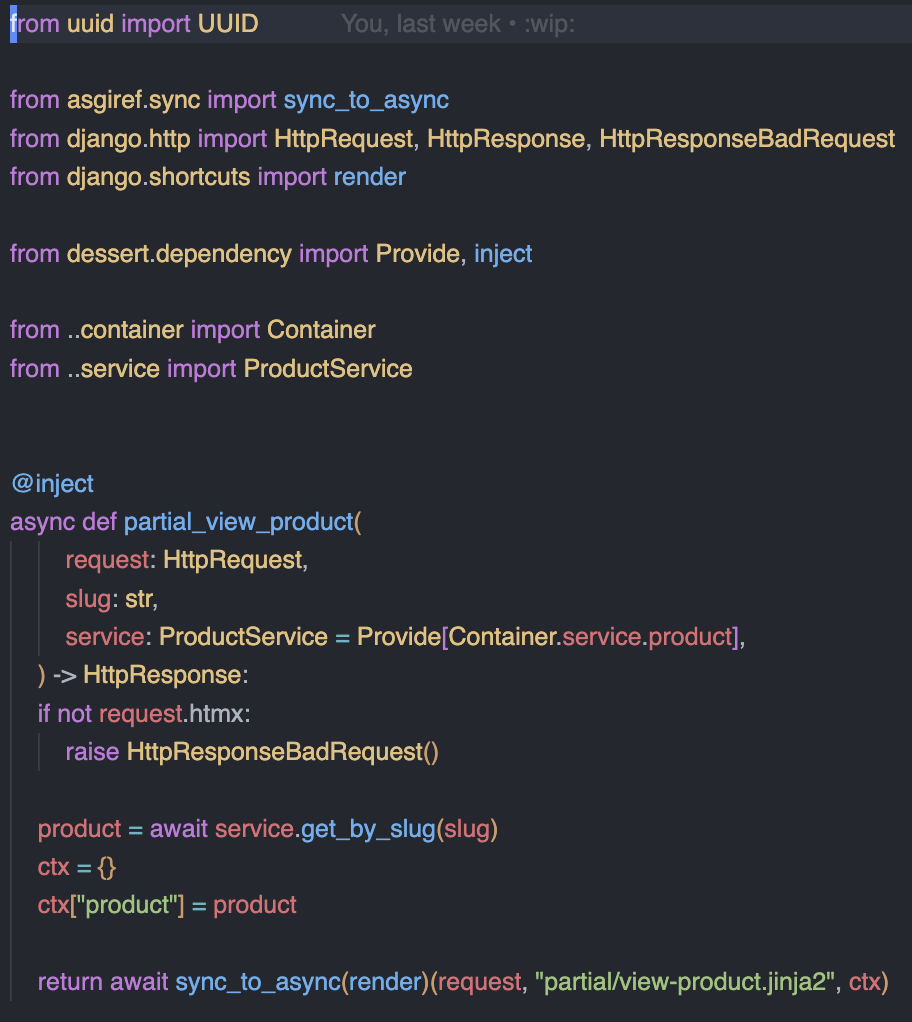912x1022 pixels.
Task: Click the render import from django.shortcuts
Action: tap(370, 177)
